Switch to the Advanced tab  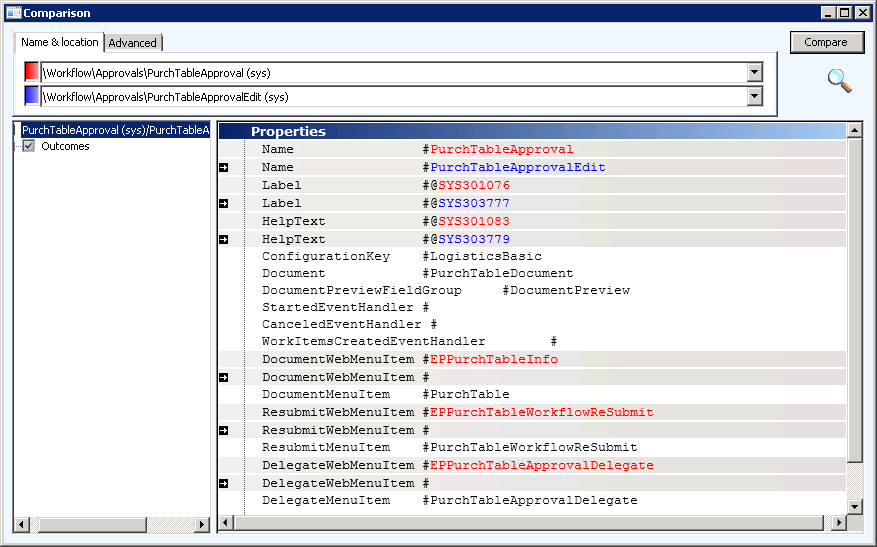[133, 43]
